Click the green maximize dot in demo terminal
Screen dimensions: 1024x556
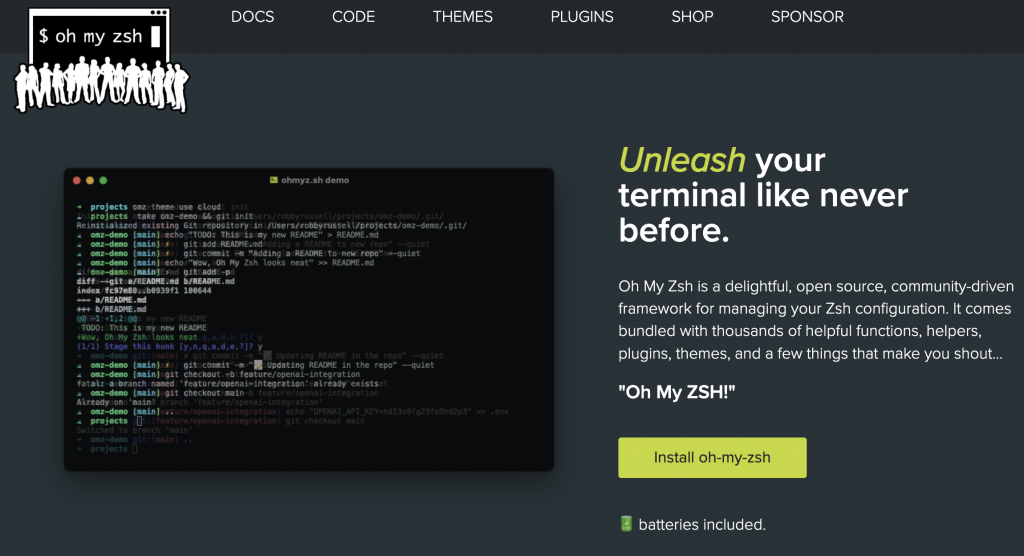[103, 180]
